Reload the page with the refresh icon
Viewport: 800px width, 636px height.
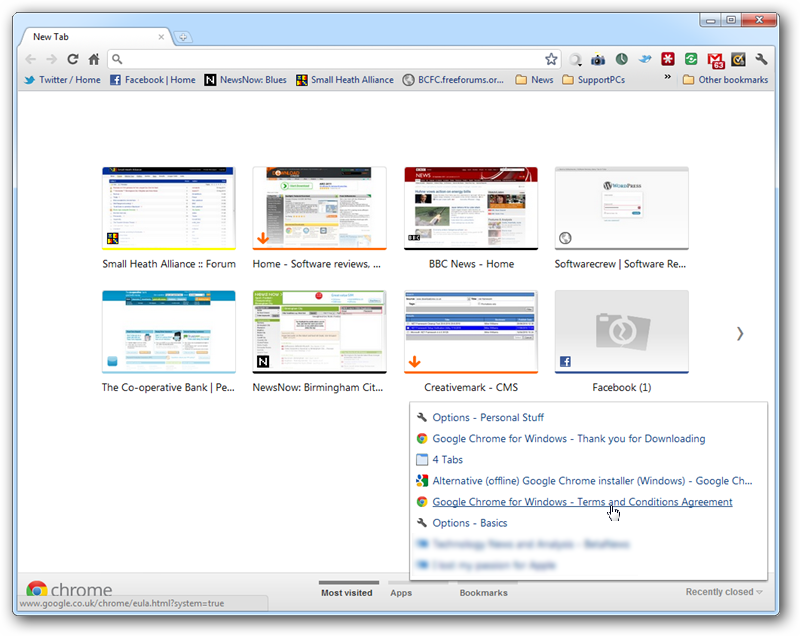pyautogui.click(x=71, y=59)
